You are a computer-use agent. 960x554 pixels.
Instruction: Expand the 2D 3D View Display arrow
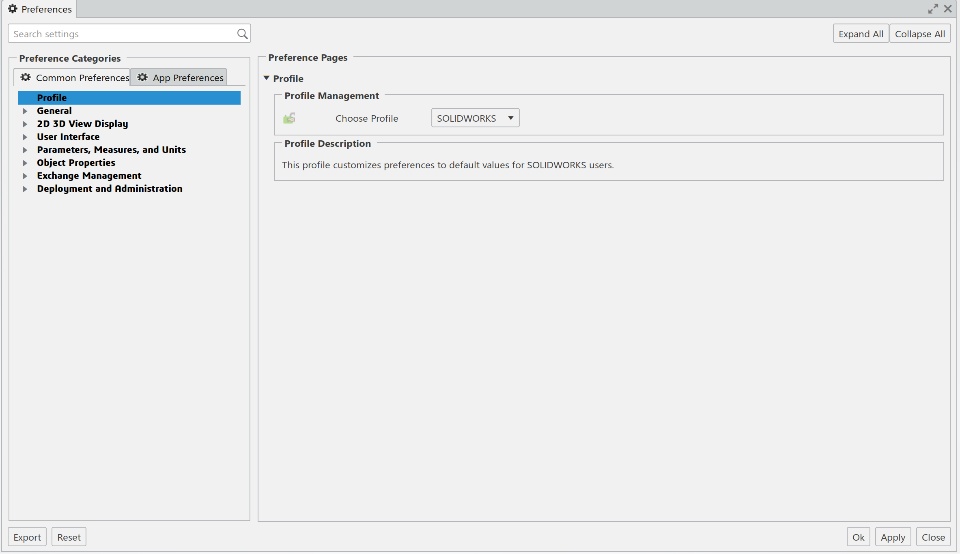pyautogui.click(x=25, y=124)
